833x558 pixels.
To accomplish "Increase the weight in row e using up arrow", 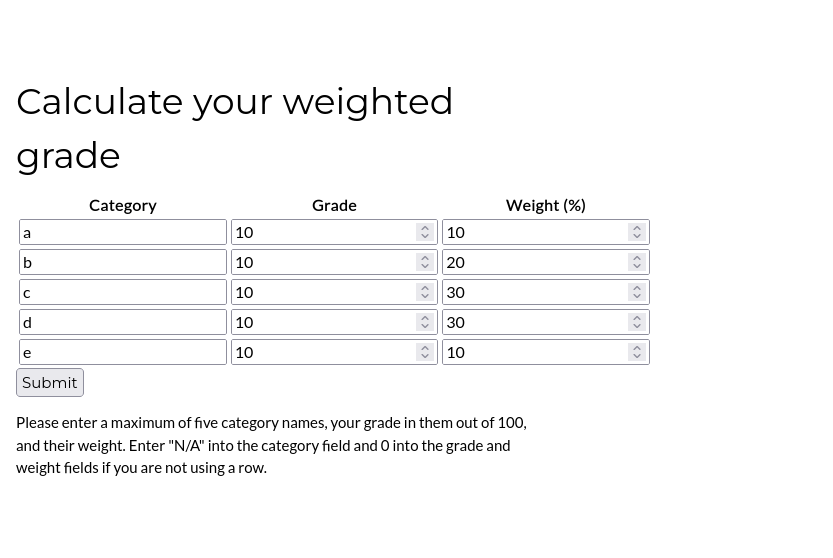I will click(637, 348).
